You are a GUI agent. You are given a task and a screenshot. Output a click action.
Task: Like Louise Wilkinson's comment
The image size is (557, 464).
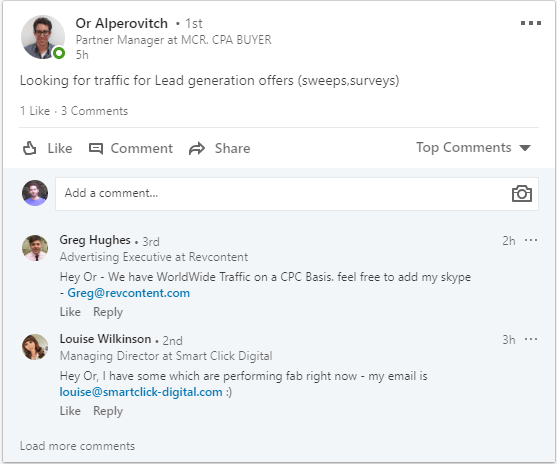coord(70,411)
